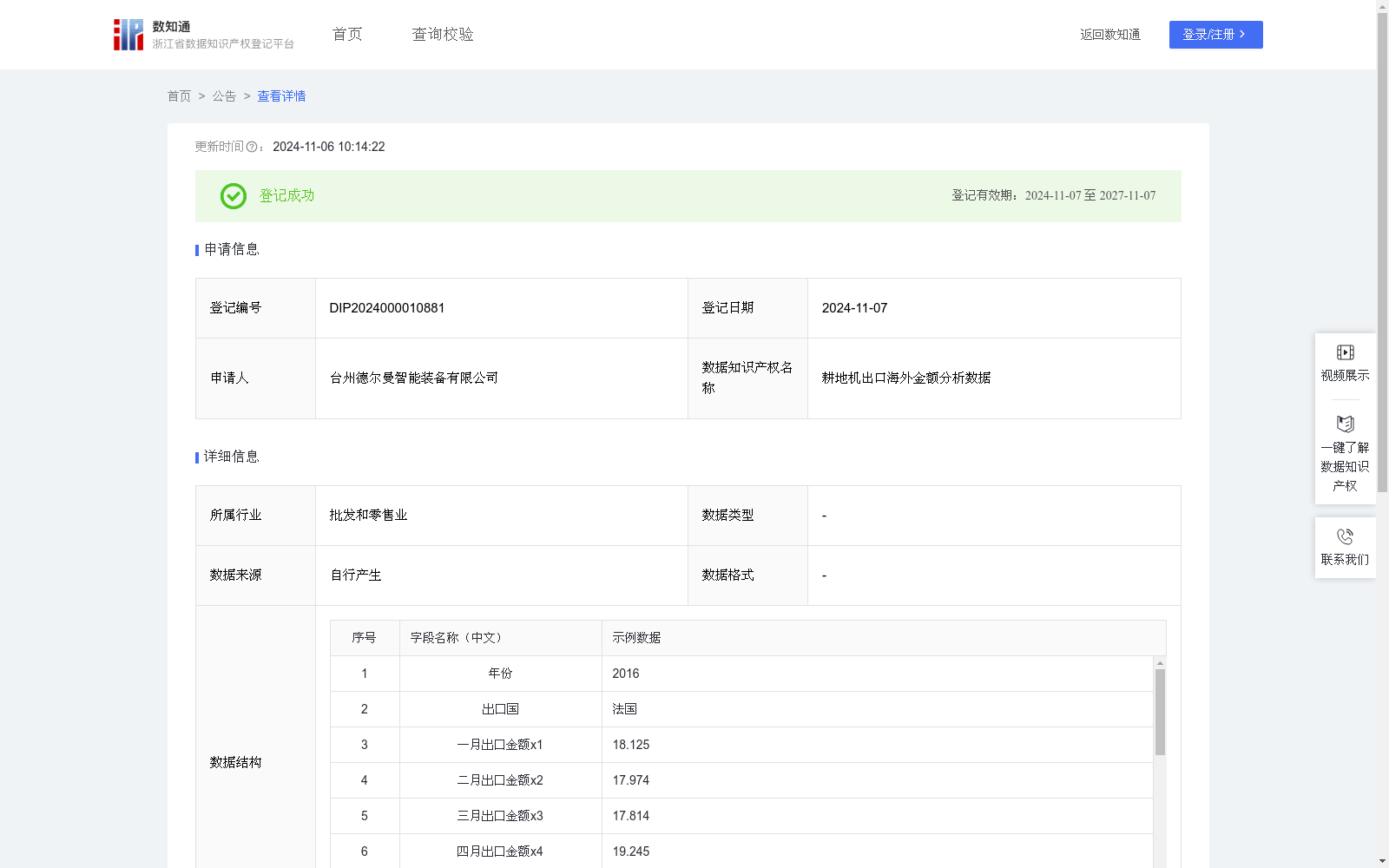Click the arrow icon inside 登录/注册 button
This screenshot has width=1389, height=868.
pos(1242,35)
